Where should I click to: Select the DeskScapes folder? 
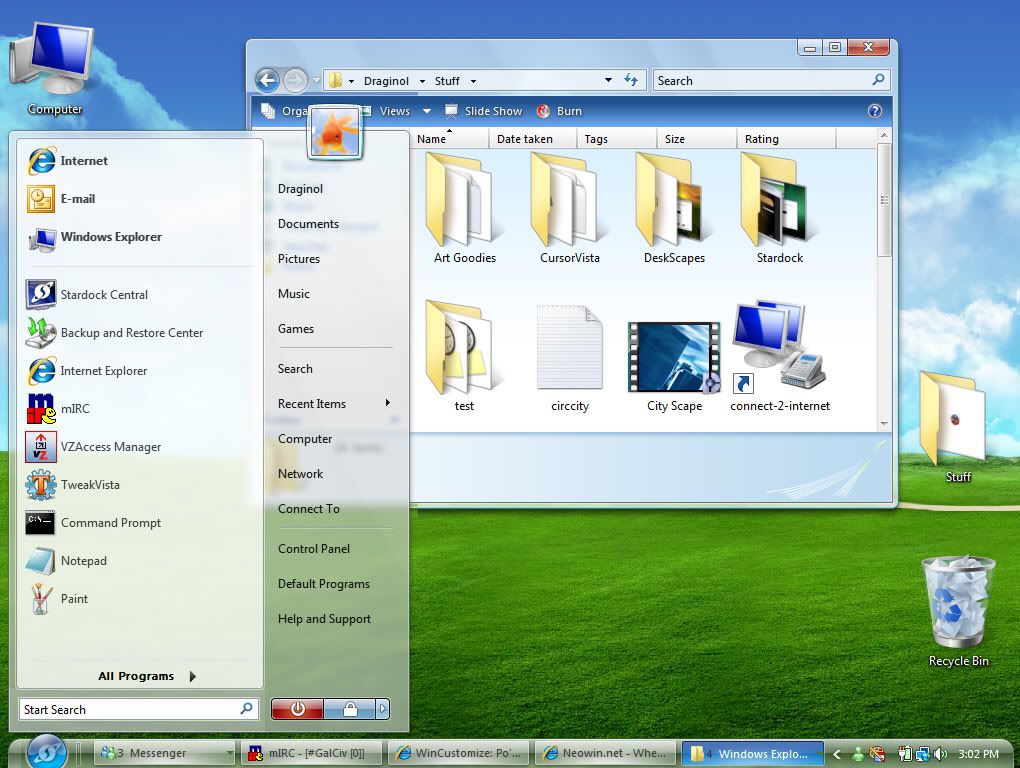(674, 208)
